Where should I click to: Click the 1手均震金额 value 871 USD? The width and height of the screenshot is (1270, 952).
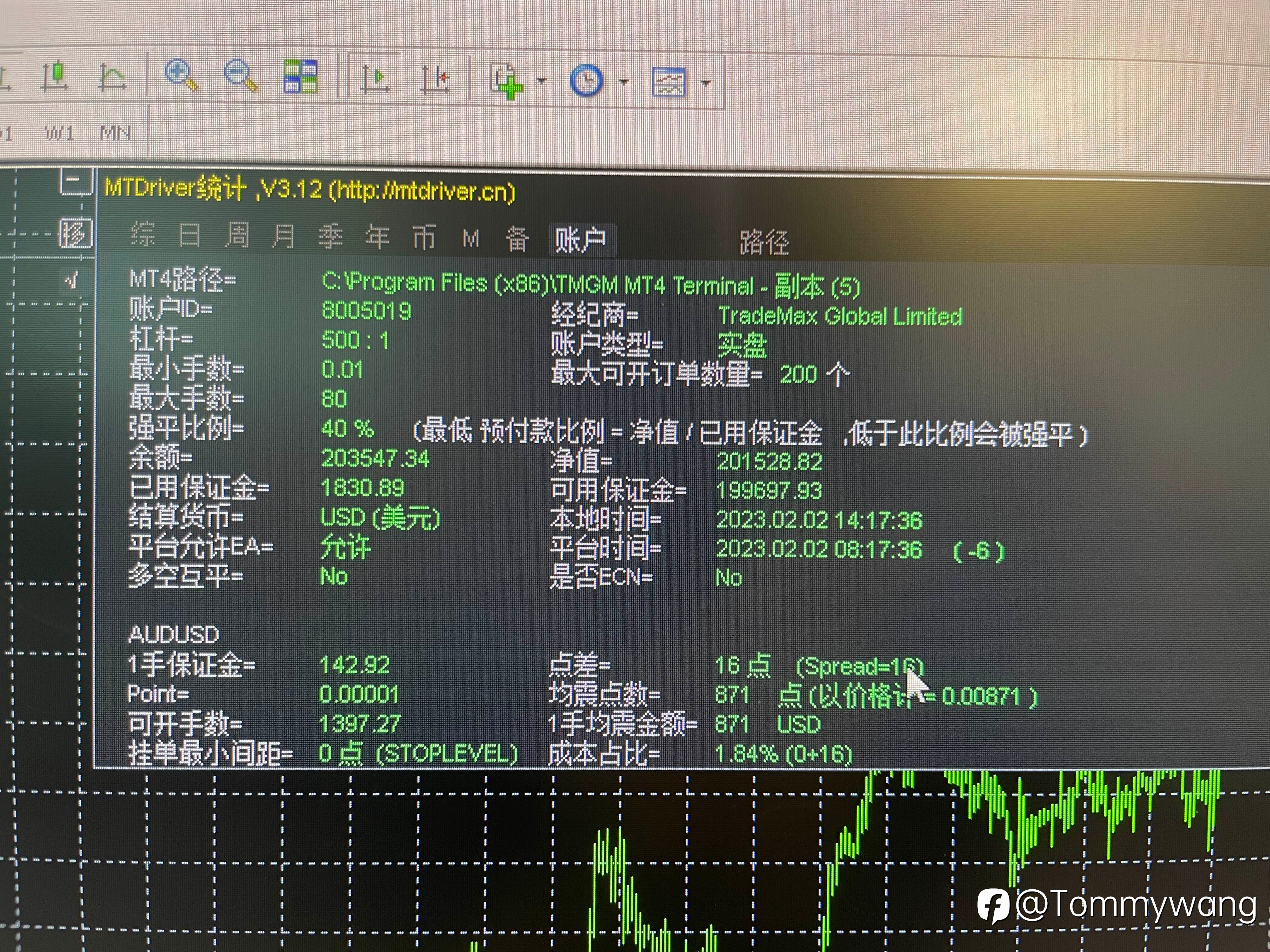768,724
